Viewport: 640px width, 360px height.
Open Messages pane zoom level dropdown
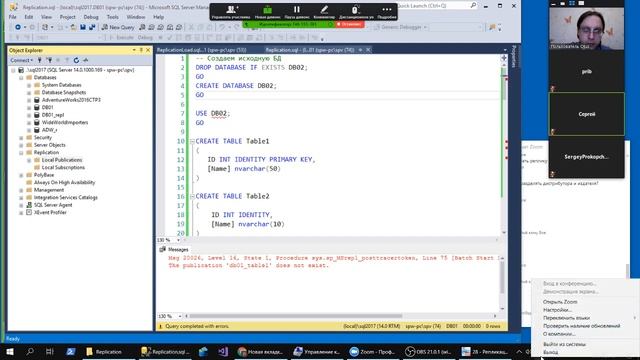pyautogui.click(x=180, y=316)
